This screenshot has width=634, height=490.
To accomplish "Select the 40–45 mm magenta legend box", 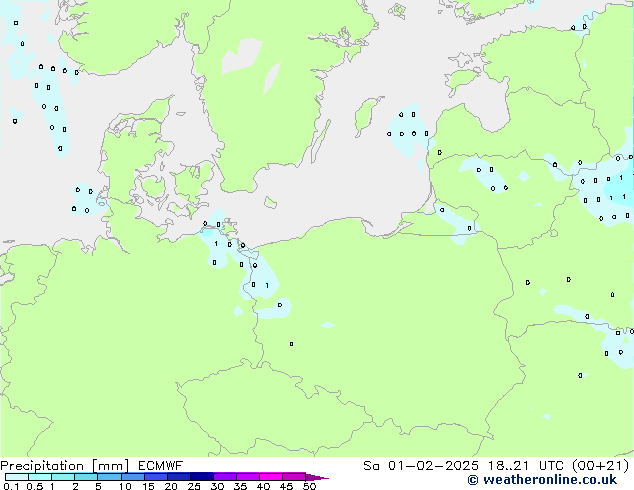I will click(271, 477).
